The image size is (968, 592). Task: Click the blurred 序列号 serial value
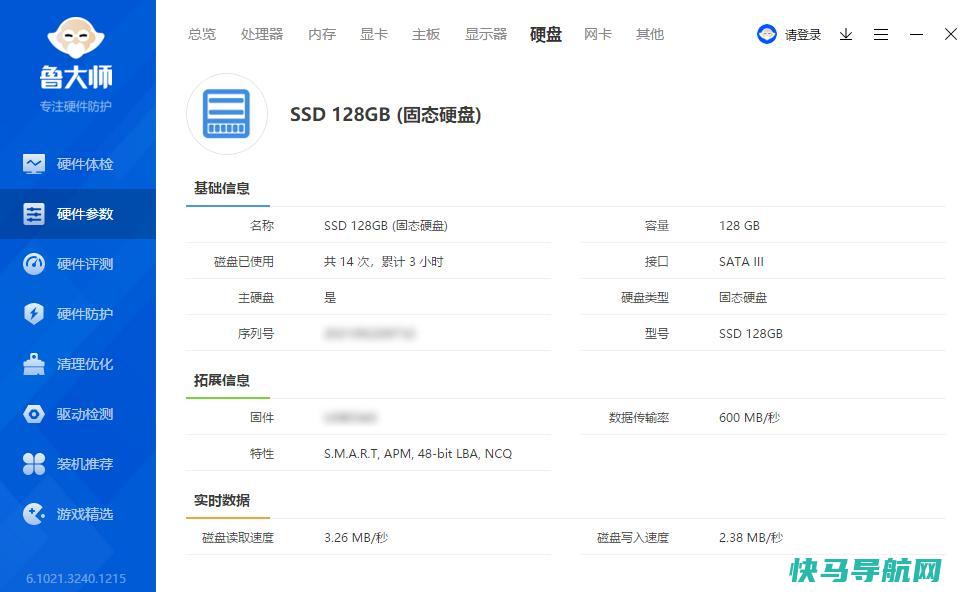369,333
